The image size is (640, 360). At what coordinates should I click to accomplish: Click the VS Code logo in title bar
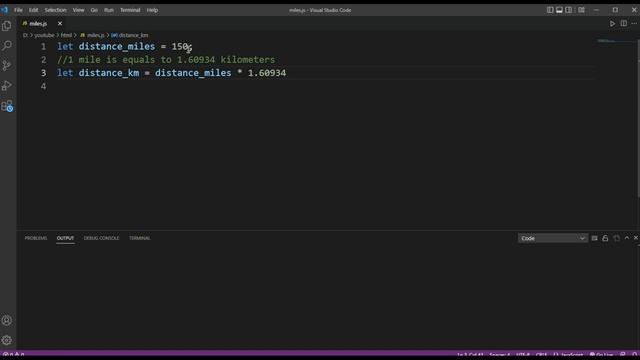pos(4,10)
